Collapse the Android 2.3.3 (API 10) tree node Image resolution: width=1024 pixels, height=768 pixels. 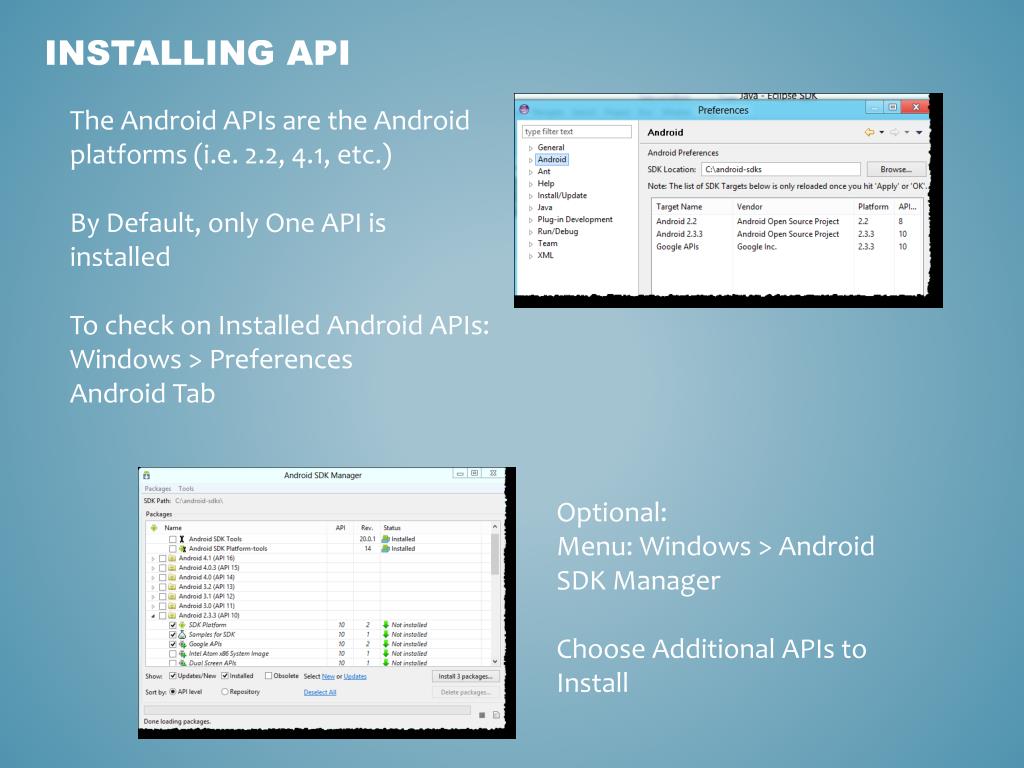click(x=153, y=615)
